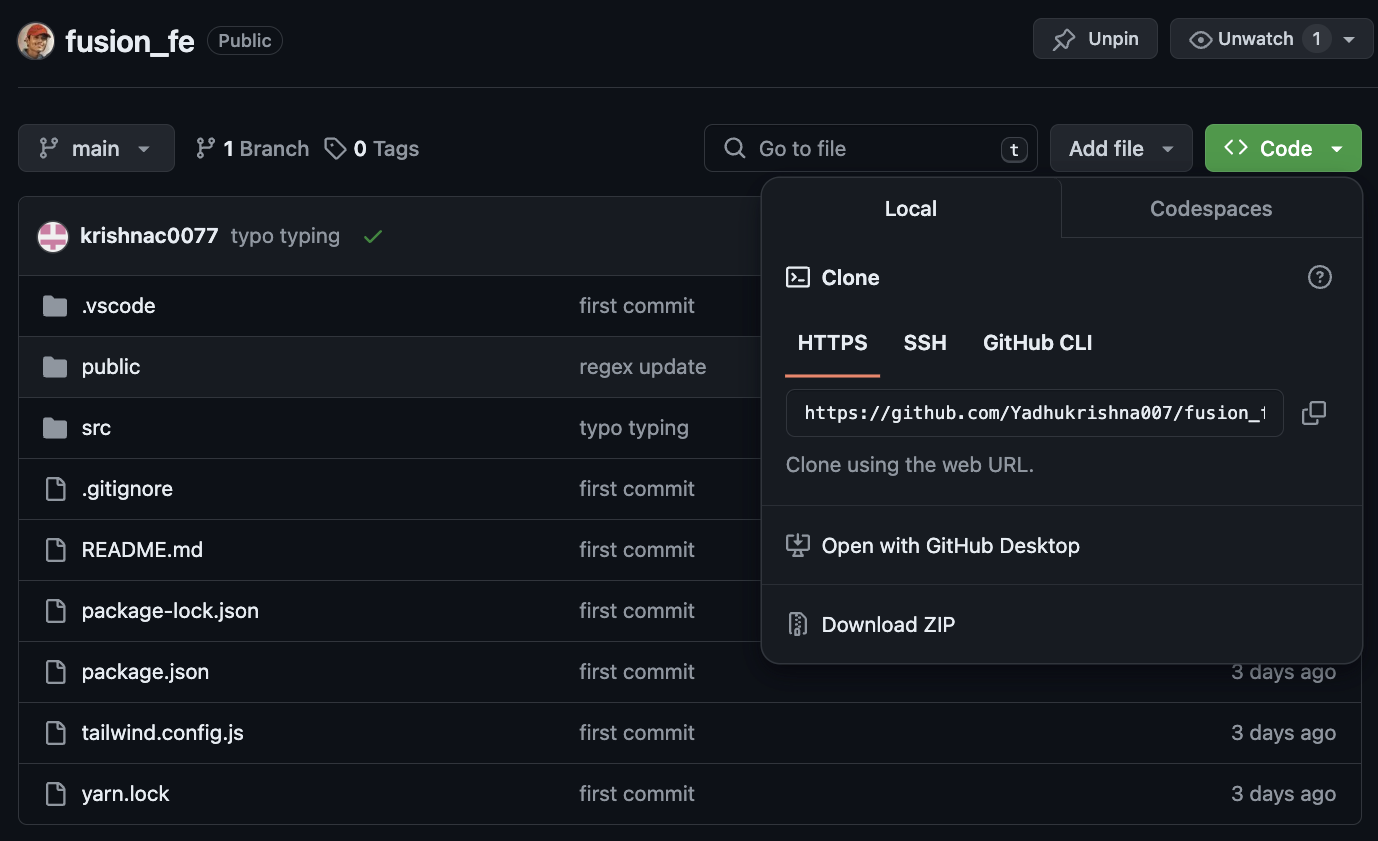Click the tag icon beside Tags

335,149
